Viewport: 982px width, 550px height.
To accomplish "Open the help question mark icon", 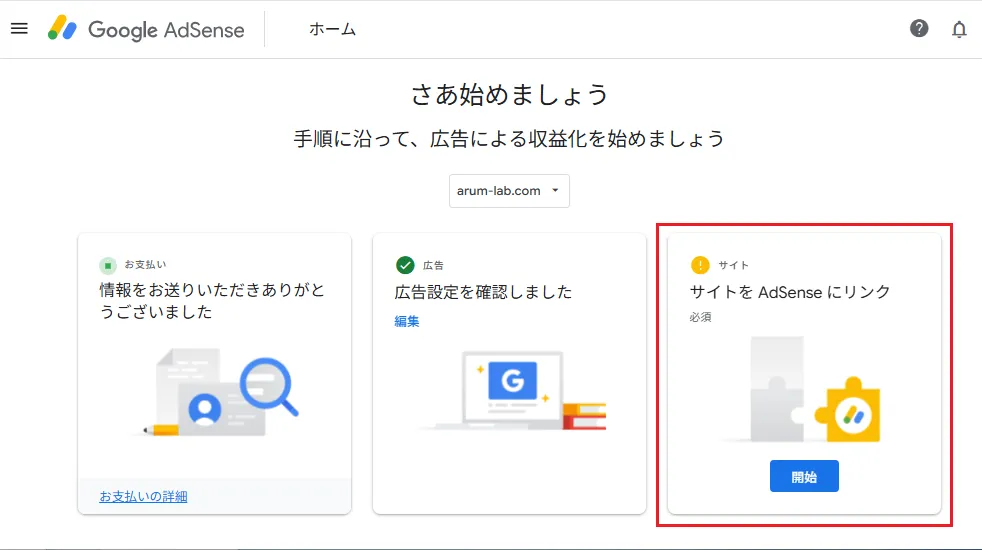I will [919, 29].
